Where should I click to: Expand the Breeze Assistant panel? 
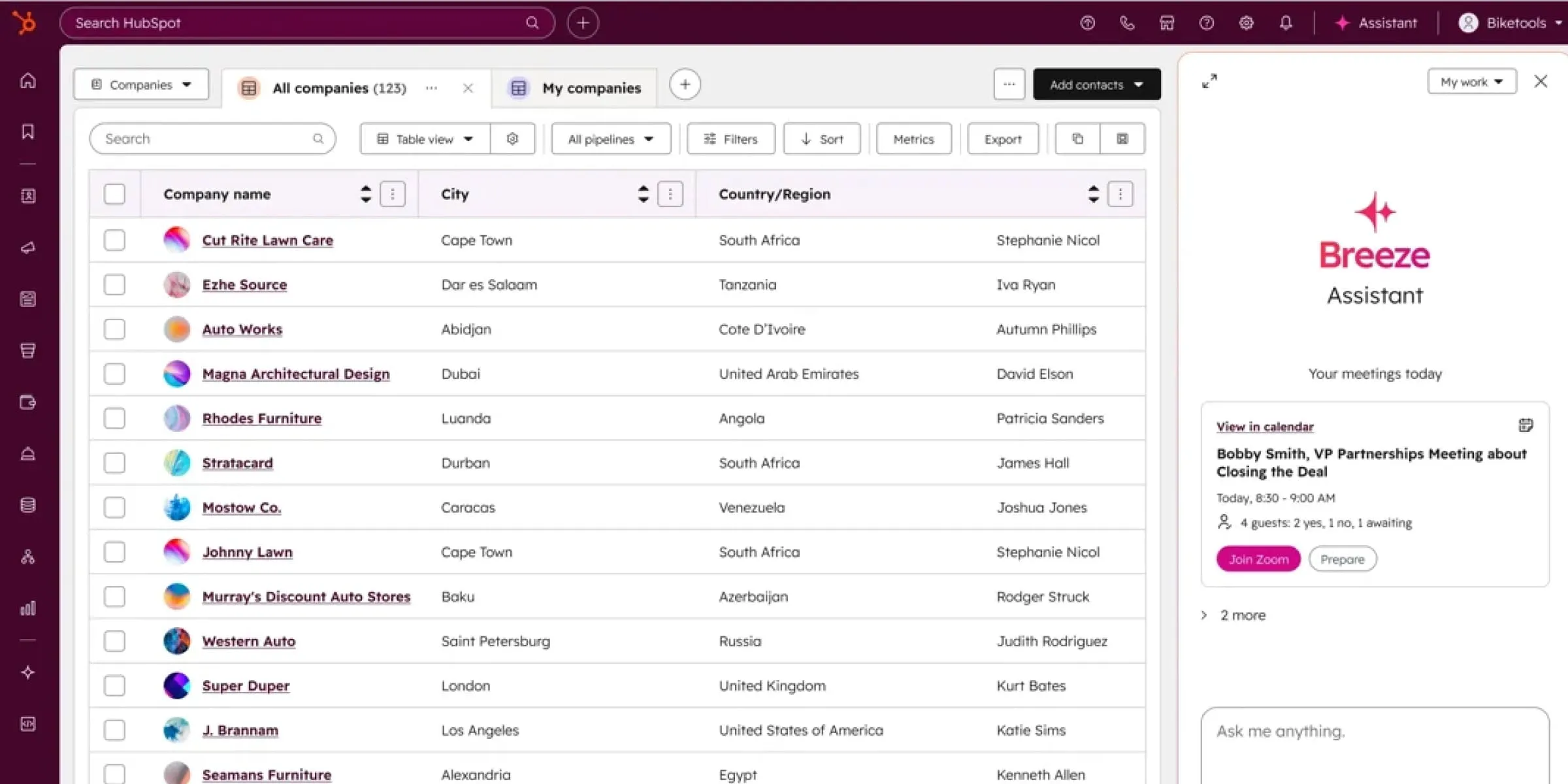pos(1209,81)
